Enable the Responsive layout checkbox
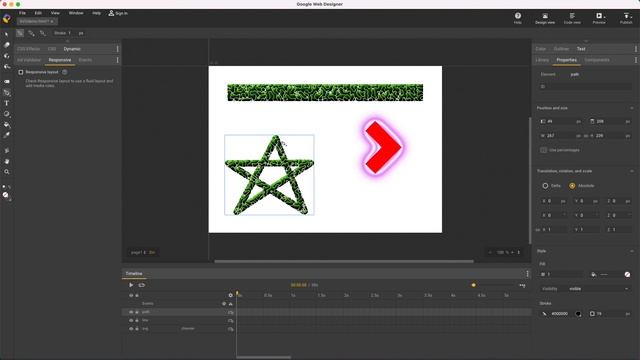This screenshot has height=360, width=640. pyautogui.click(x=21, y=72)
